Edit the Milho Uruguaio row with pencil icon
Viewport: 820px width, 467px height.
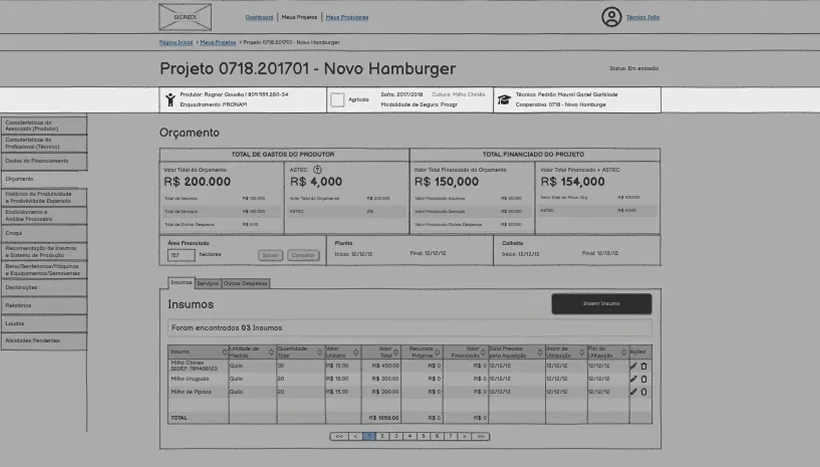(x=633, y=379)
